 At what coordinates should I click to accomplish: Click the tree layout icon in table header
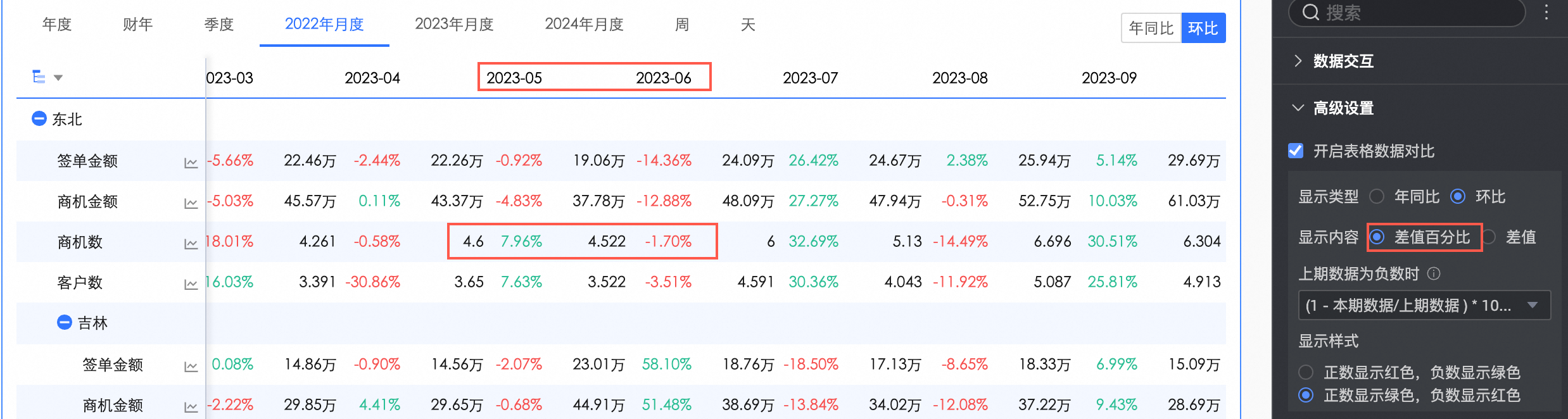tap(39, 77)
